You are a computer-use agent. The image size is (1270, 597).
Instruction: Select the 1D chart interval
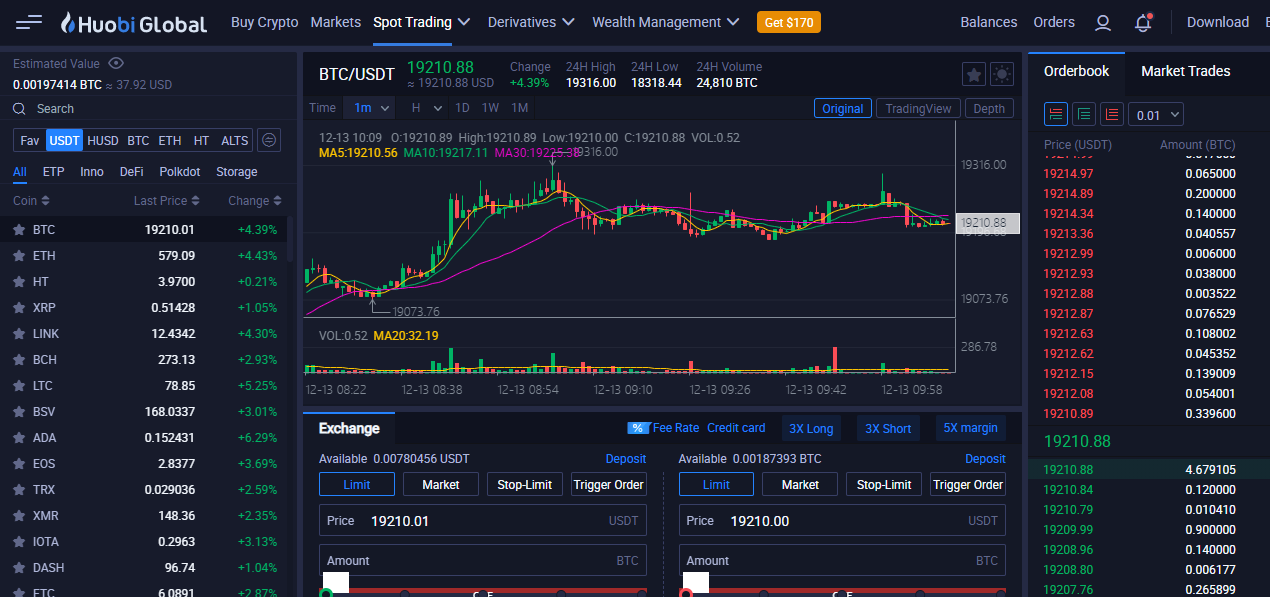[462, 108]
